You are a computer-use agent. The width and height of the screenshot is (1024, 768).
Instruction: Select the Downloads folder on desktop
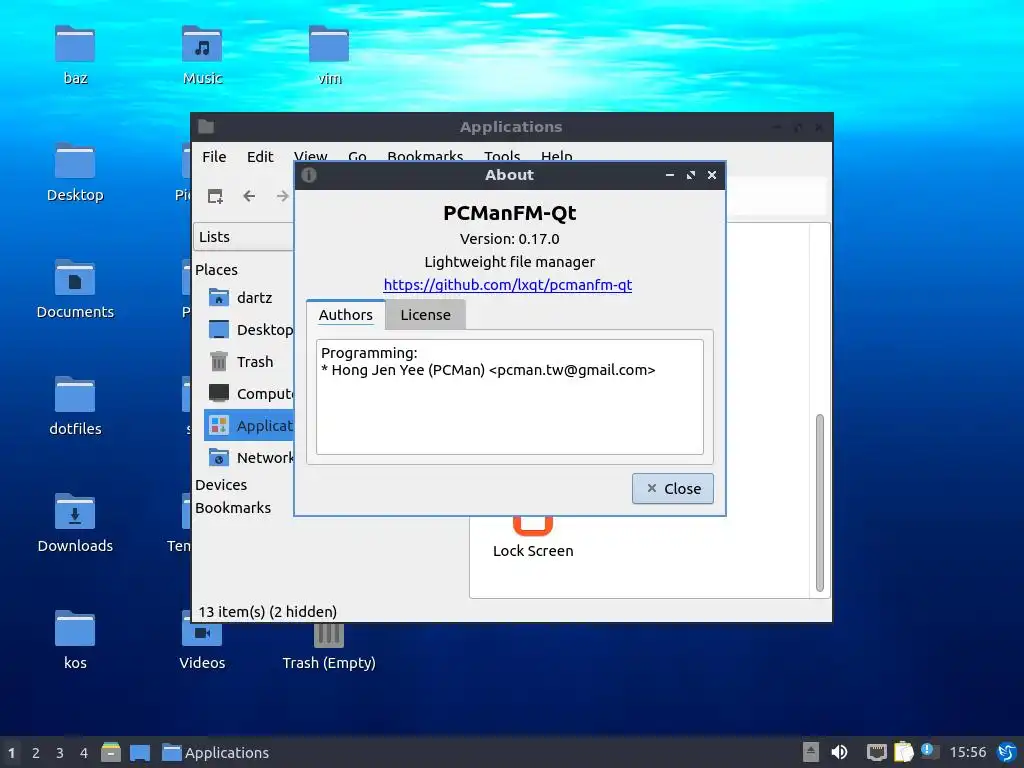click(75, 523)
